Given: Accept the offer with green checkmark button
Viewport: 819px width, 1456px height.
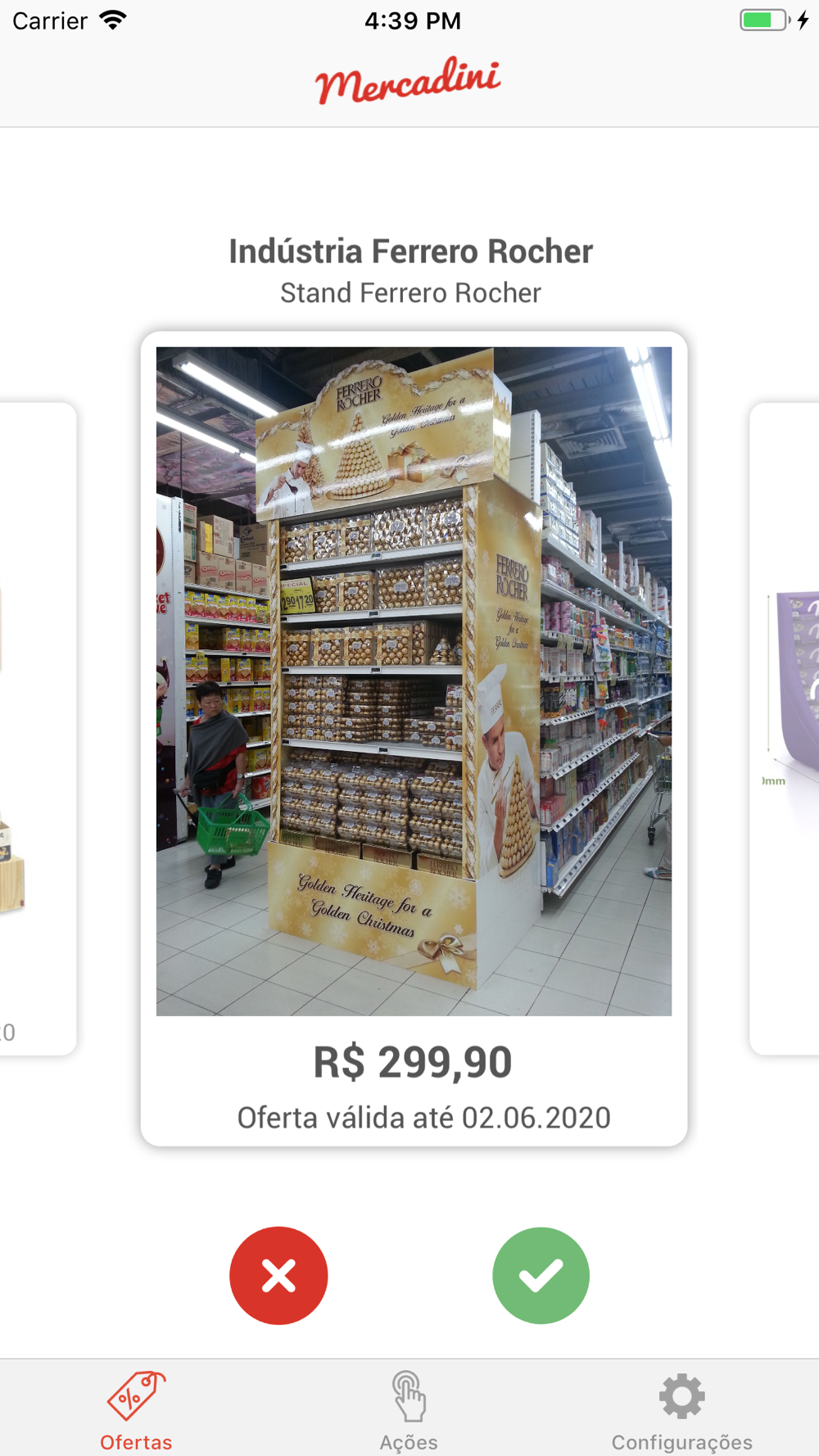Looking at the screenshot, I should click(x=541, y=1275).
